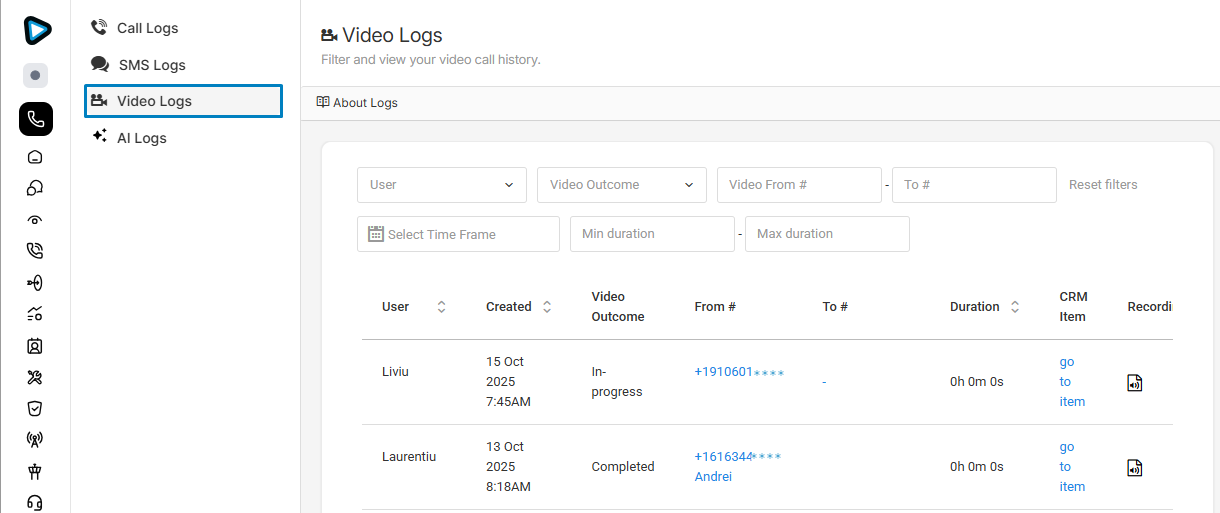Click the eye icon in sidebar
Screen dimensions: 1220x513
point(35,220)
